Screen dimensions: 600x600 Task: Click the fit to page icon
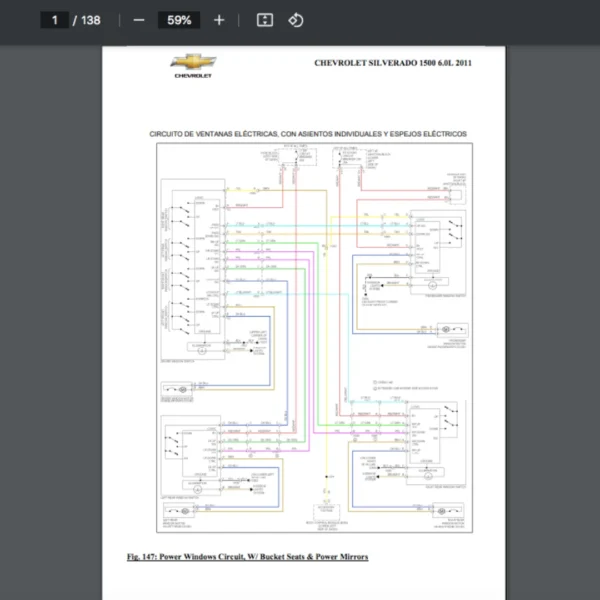tap(264, 20)
